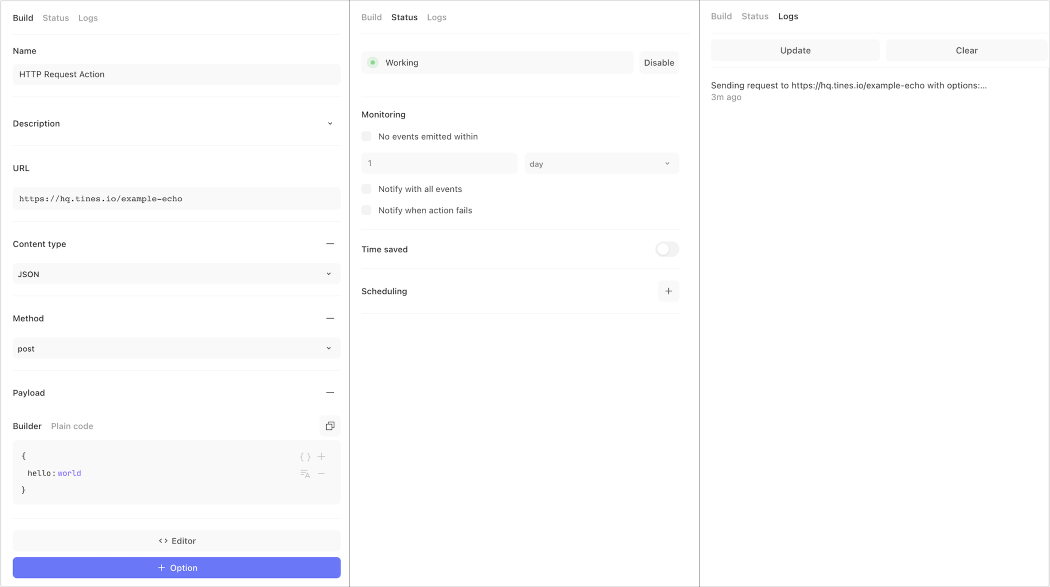The image size is (1050, 587).
Task: Switch payload to Plain code view
Action: tap(72, 426)
